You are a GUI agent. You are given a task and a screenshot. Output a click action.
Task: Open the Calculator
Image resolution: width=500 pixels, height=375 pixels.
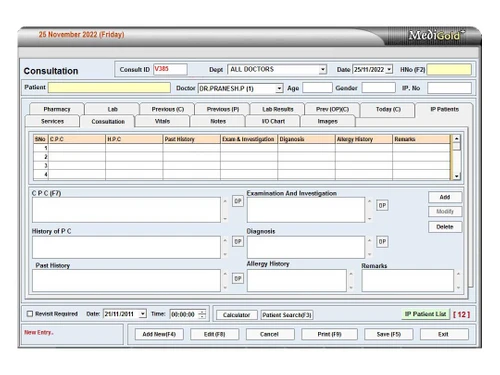click(236, 315)
